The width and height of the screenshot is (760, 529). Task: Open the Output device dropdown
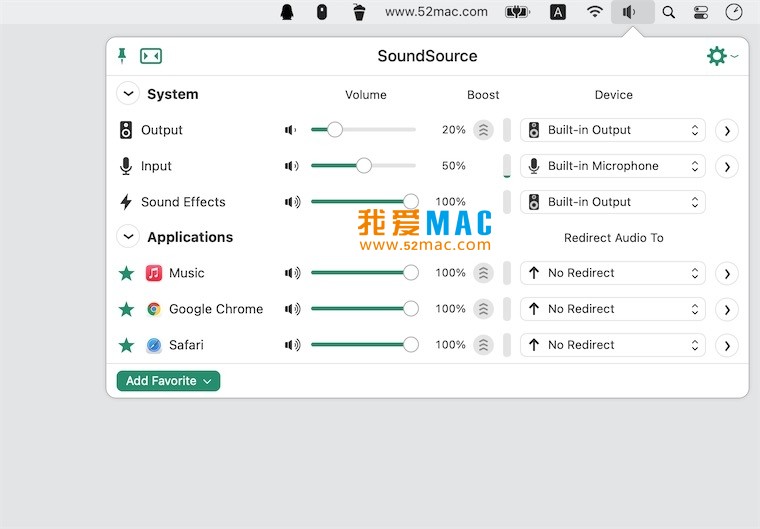(x=613, y=130)
